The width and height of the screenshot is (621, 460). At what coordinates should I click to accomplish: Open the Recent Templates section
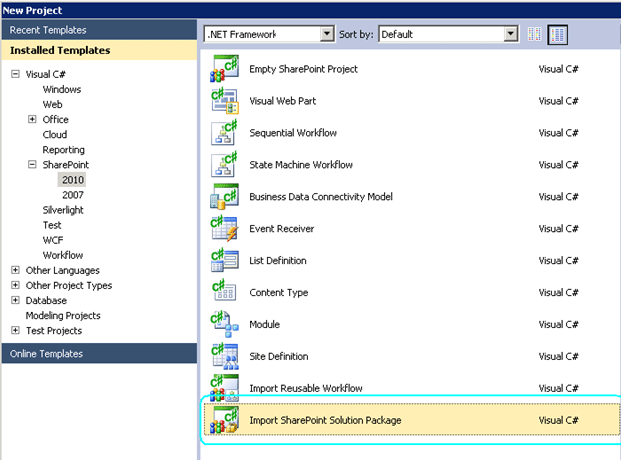99,30
